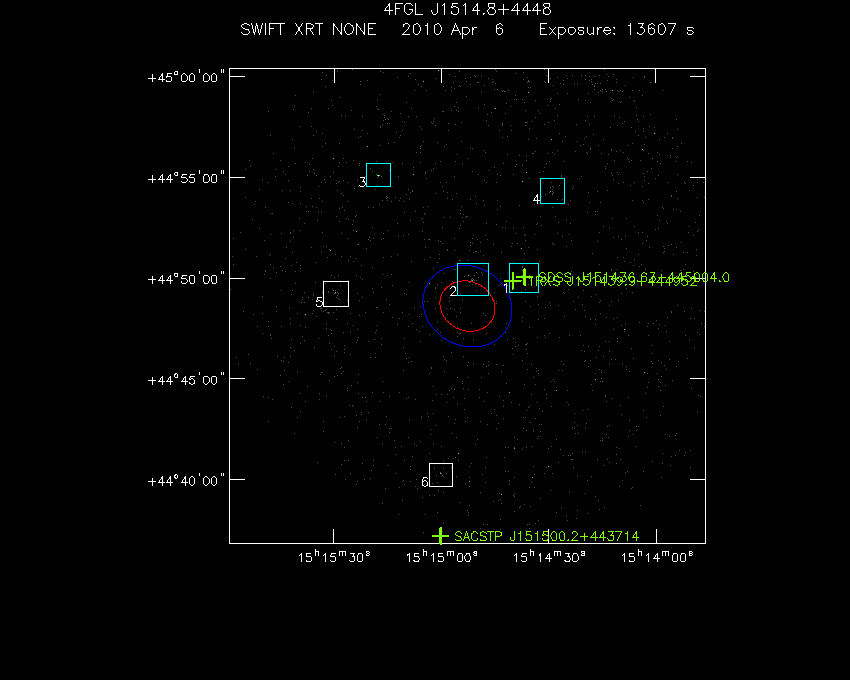Select the cyan box for source 4

coord(552,191)
